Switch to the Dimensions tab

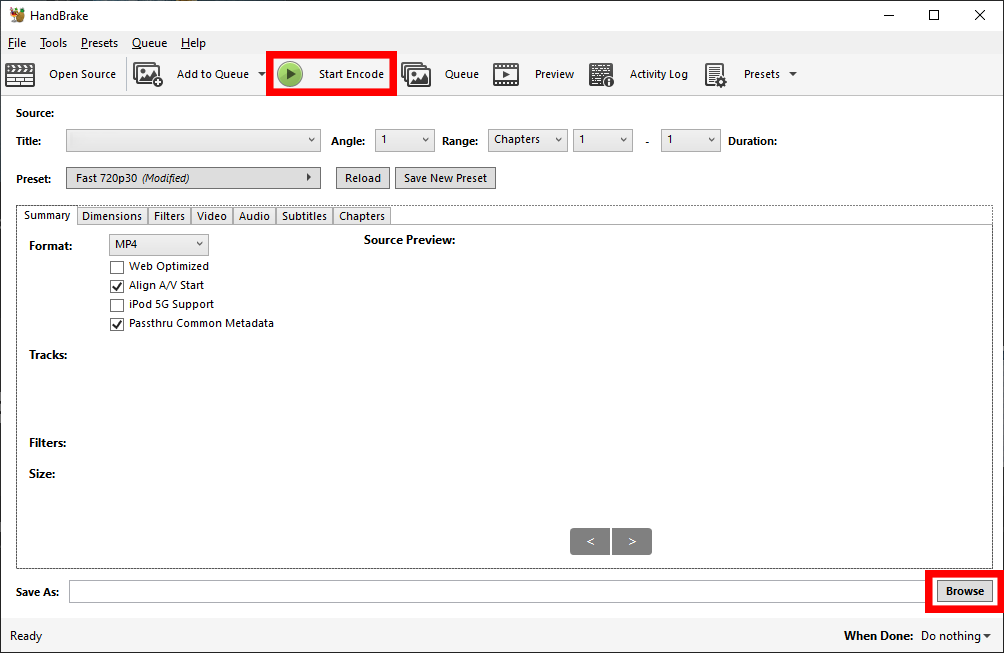112,216
